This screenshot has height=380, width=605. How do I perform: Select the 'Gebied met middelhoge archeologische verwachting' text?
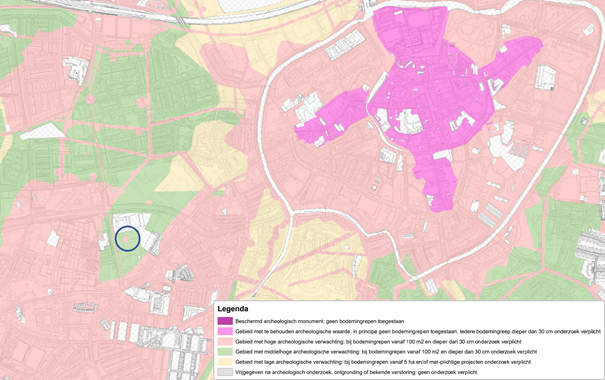(296, 352)
